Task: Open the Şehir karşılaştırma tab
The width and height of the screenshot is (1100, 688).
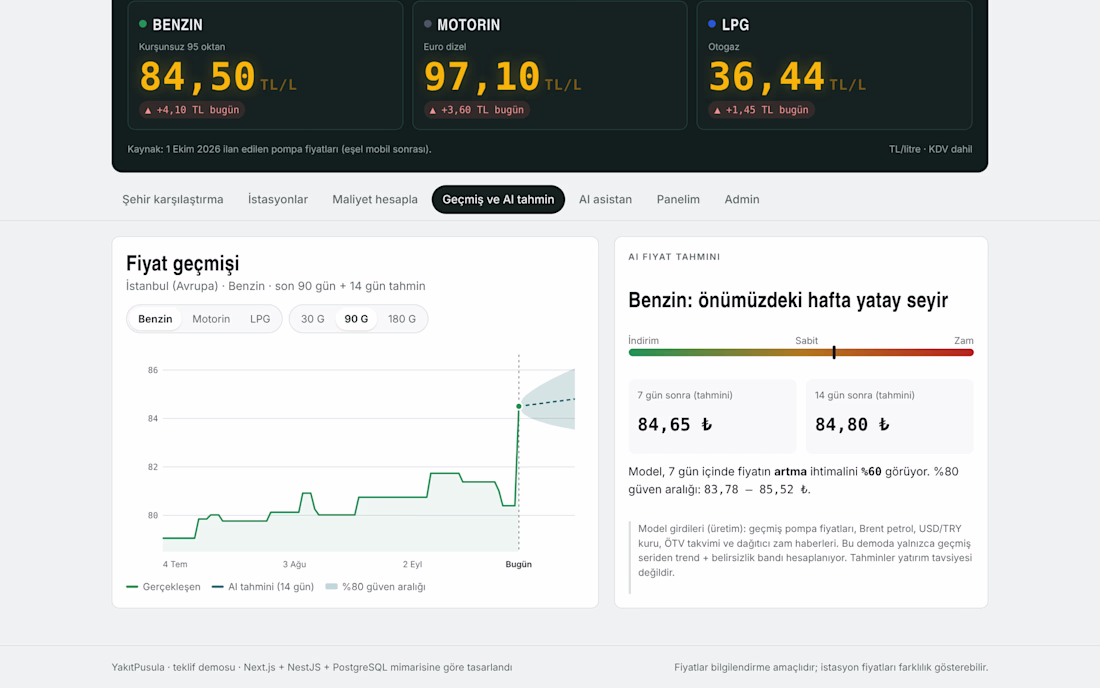Action: click(173, 200)
